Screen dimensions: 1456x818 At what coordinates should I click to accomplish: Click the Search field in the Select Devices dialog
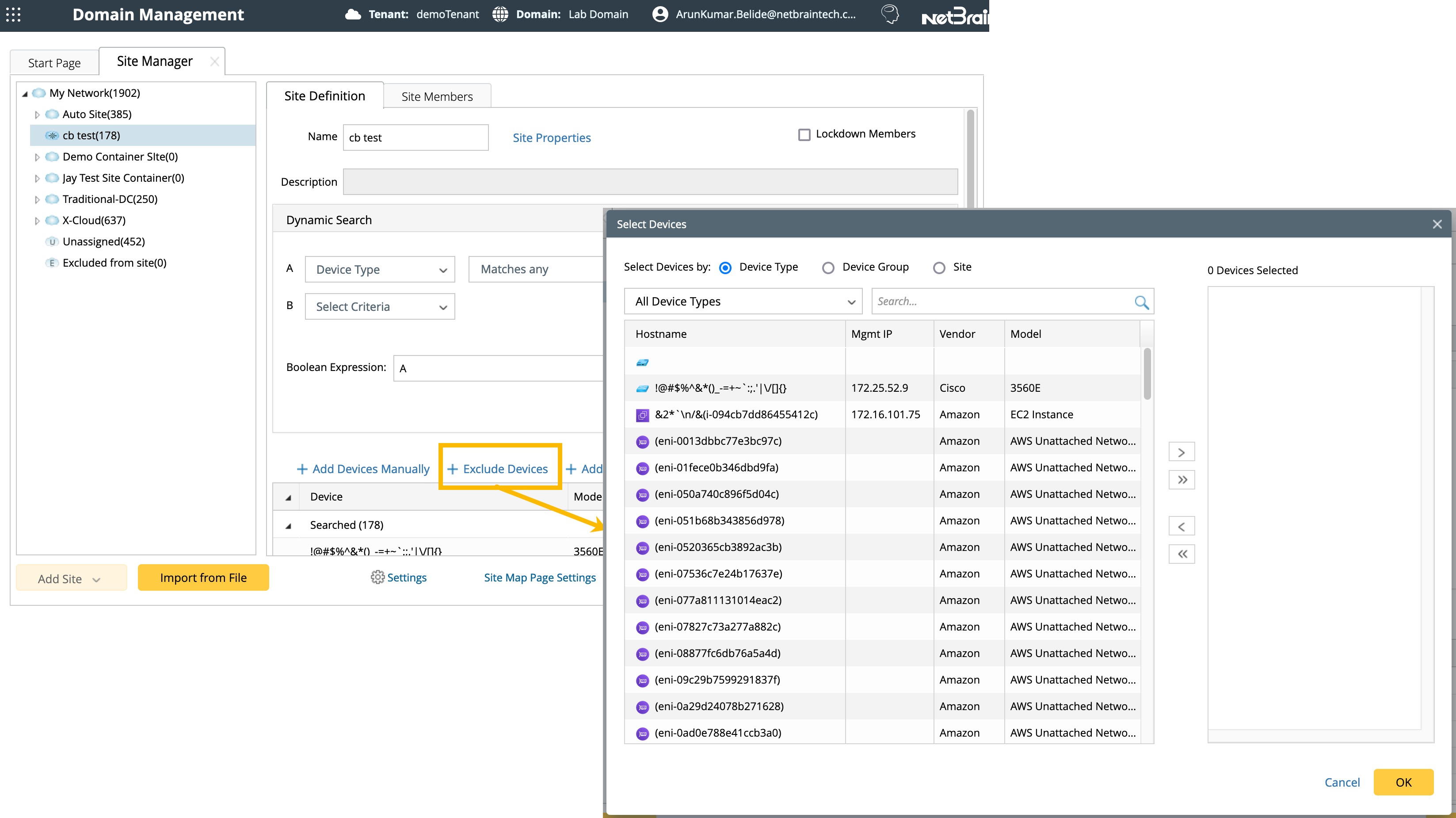tap(1000, 301)
